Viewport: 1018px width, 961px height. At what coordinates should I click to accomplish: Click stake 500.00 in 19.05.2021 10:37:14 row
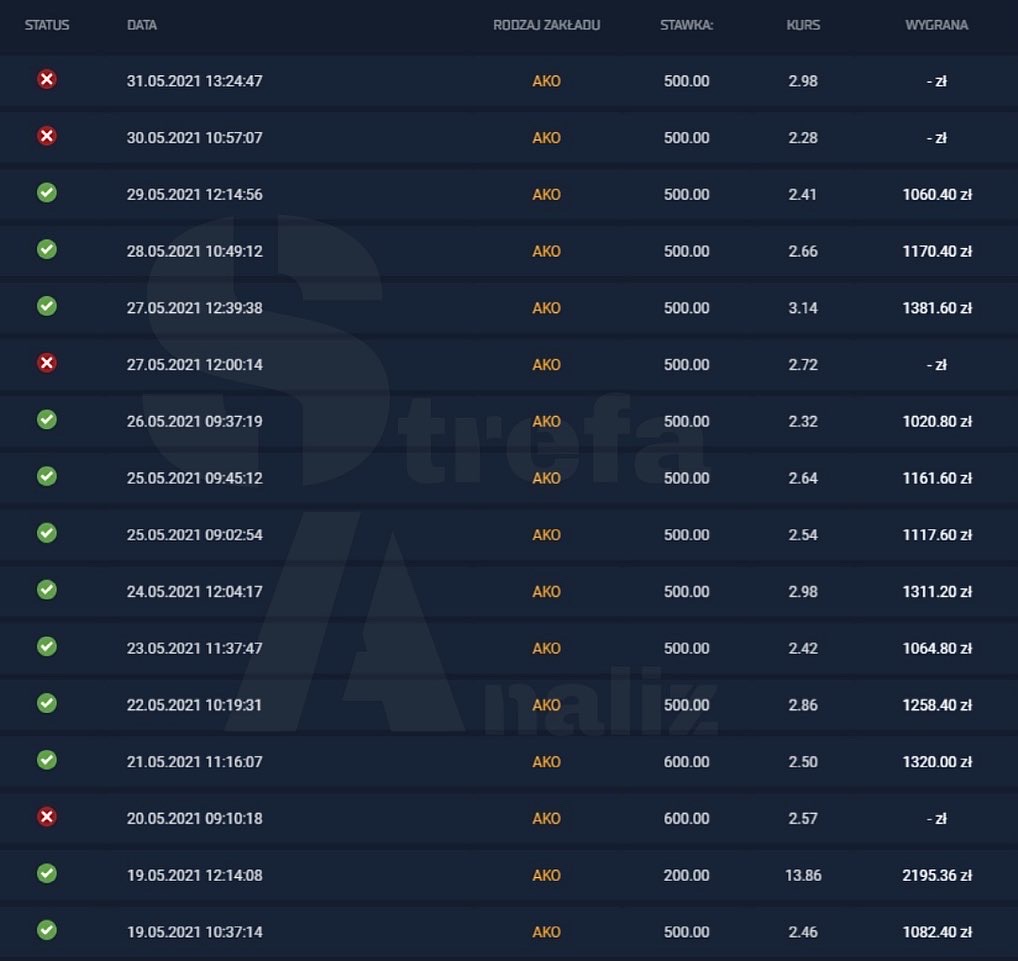pyautogui.click(x=686, y=932)
